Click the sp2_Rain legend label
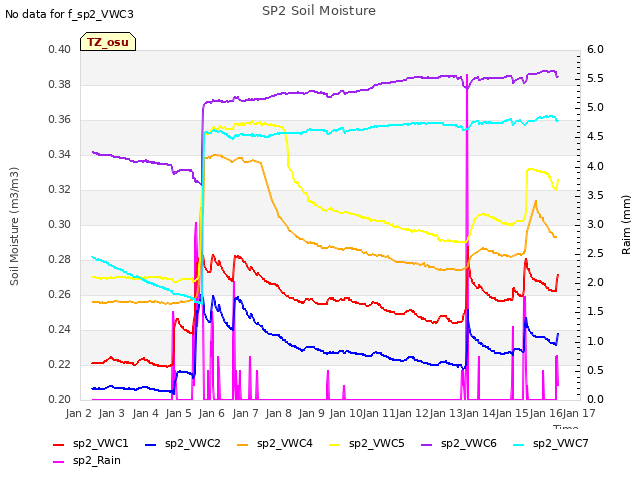Image resolution: width=640 pixels, height=480 pixels. pyautogui.click(x=97, y=460)
